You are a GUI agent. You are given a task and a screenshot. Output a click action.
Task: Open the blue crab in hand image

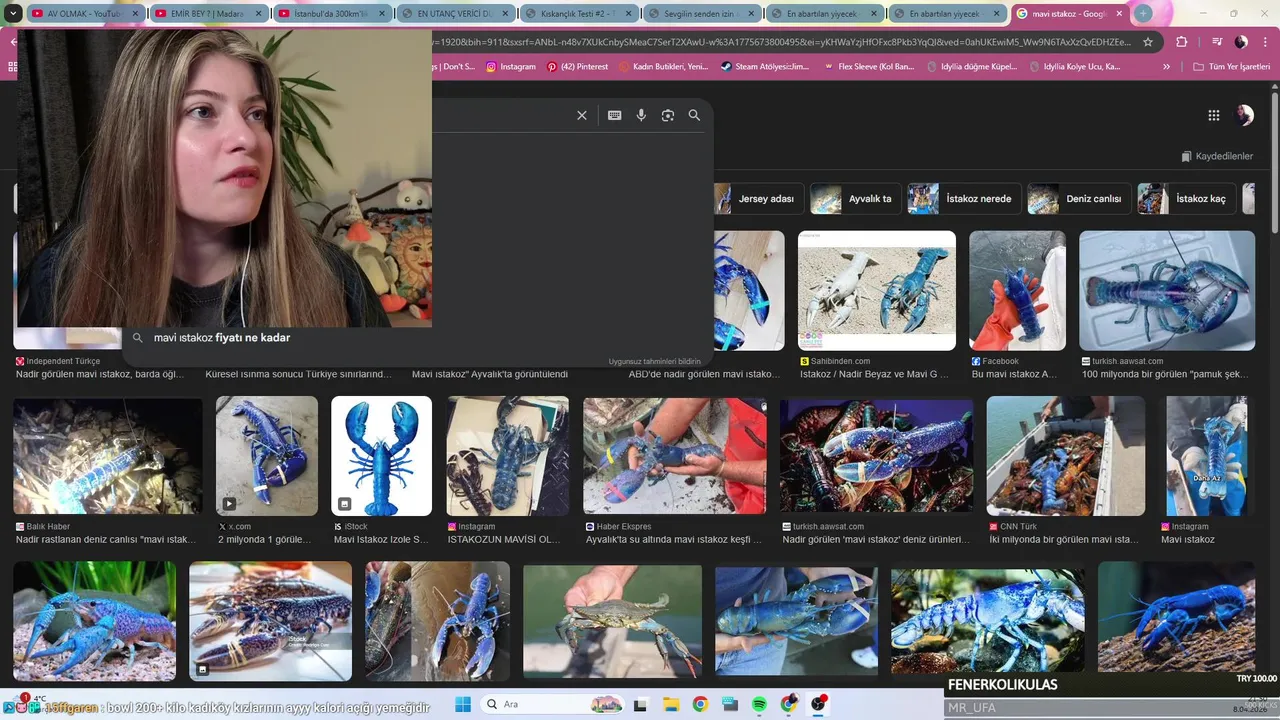(x=612, y=621)
